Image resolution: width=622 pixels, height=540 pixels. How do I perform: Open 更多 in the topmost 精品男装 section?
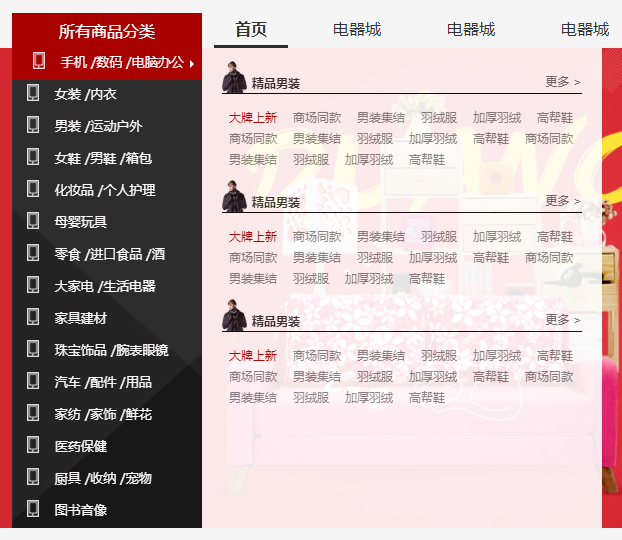click(x=562, y=82)
